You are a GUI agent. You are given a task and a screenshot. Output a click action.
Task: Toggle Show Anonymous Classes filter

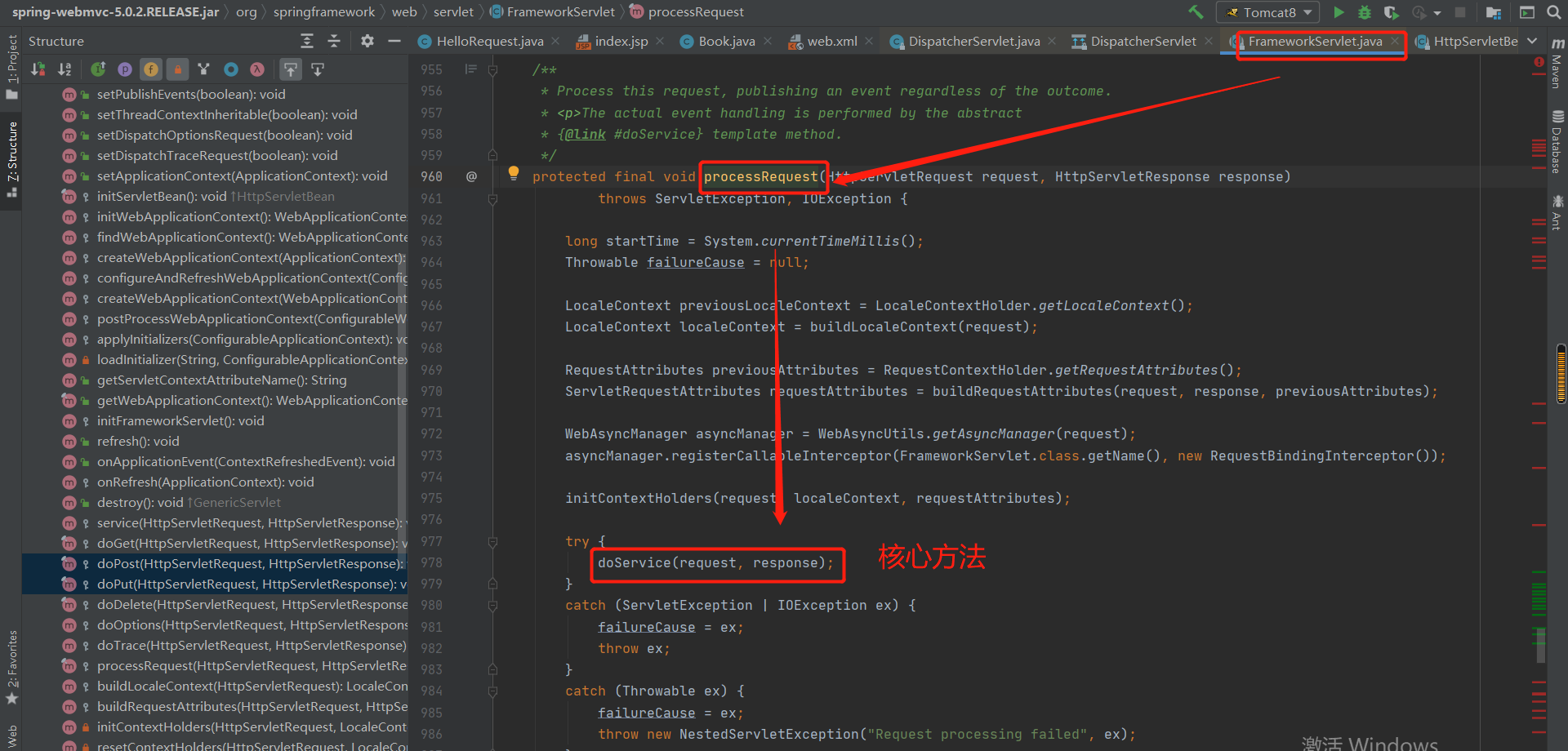pos(231,69)
